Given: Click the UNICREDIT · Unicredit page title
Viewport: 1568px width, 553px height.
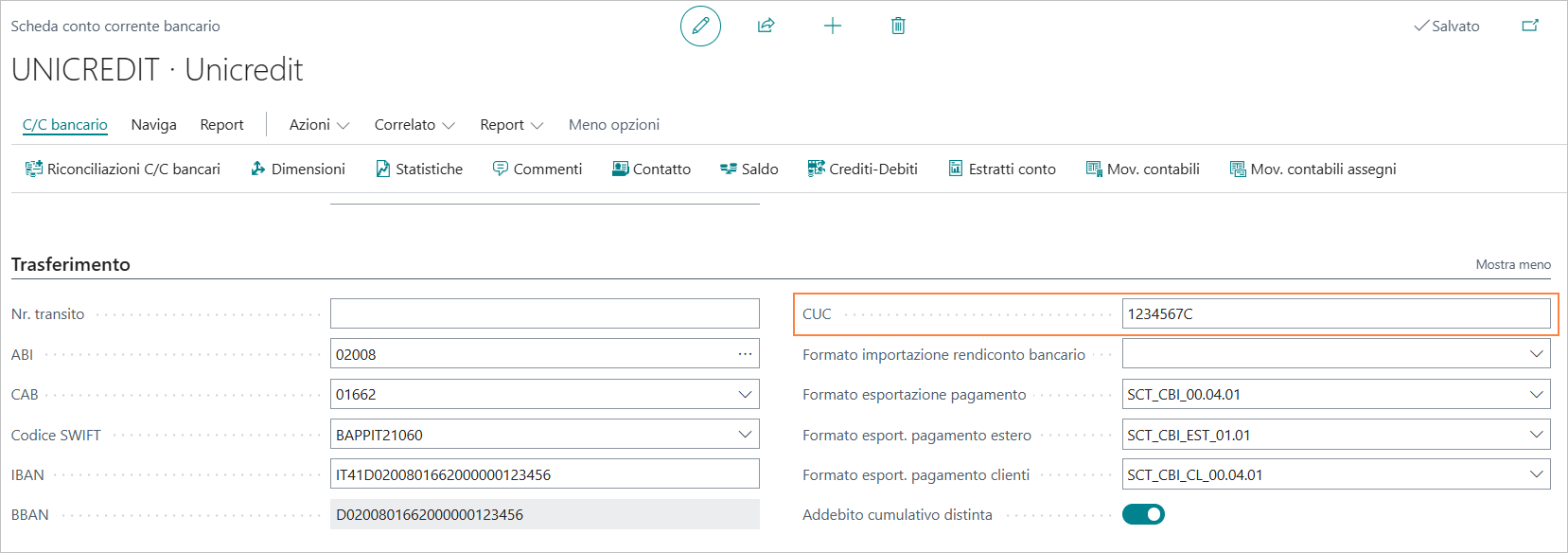Looking at the screenshot, I should click(x=157, y=69).
